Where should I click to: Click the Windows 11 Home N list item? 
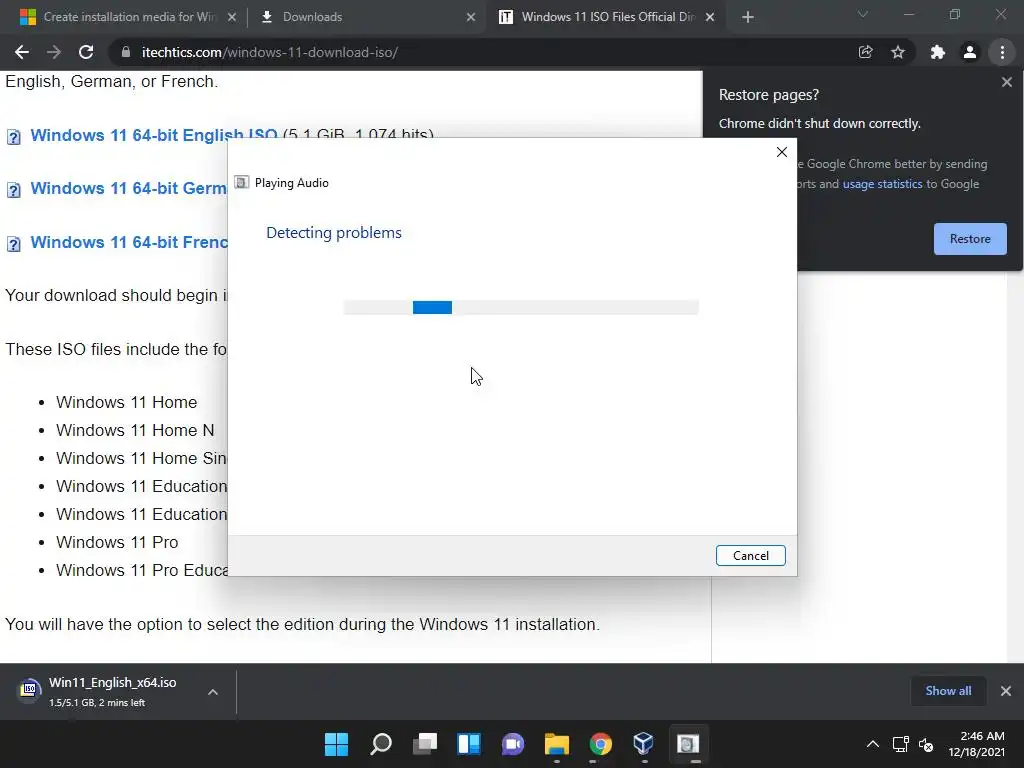click(x=135, y=430)
